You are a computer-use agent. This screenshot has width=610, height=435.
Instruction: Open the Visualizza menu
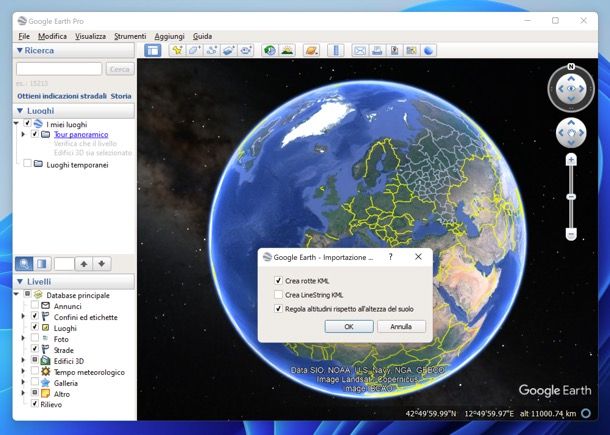pyautogui.click(x=90, y=36)
